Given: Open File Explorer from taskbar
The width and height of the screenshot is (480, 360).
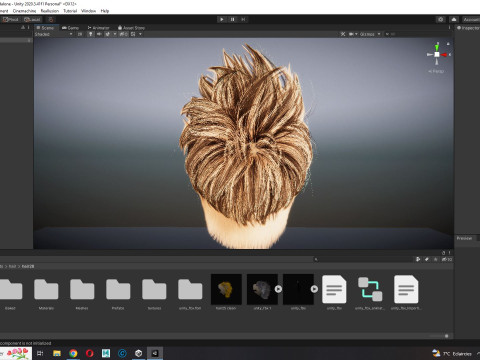Looking at the screenshot, I should 57,353.
